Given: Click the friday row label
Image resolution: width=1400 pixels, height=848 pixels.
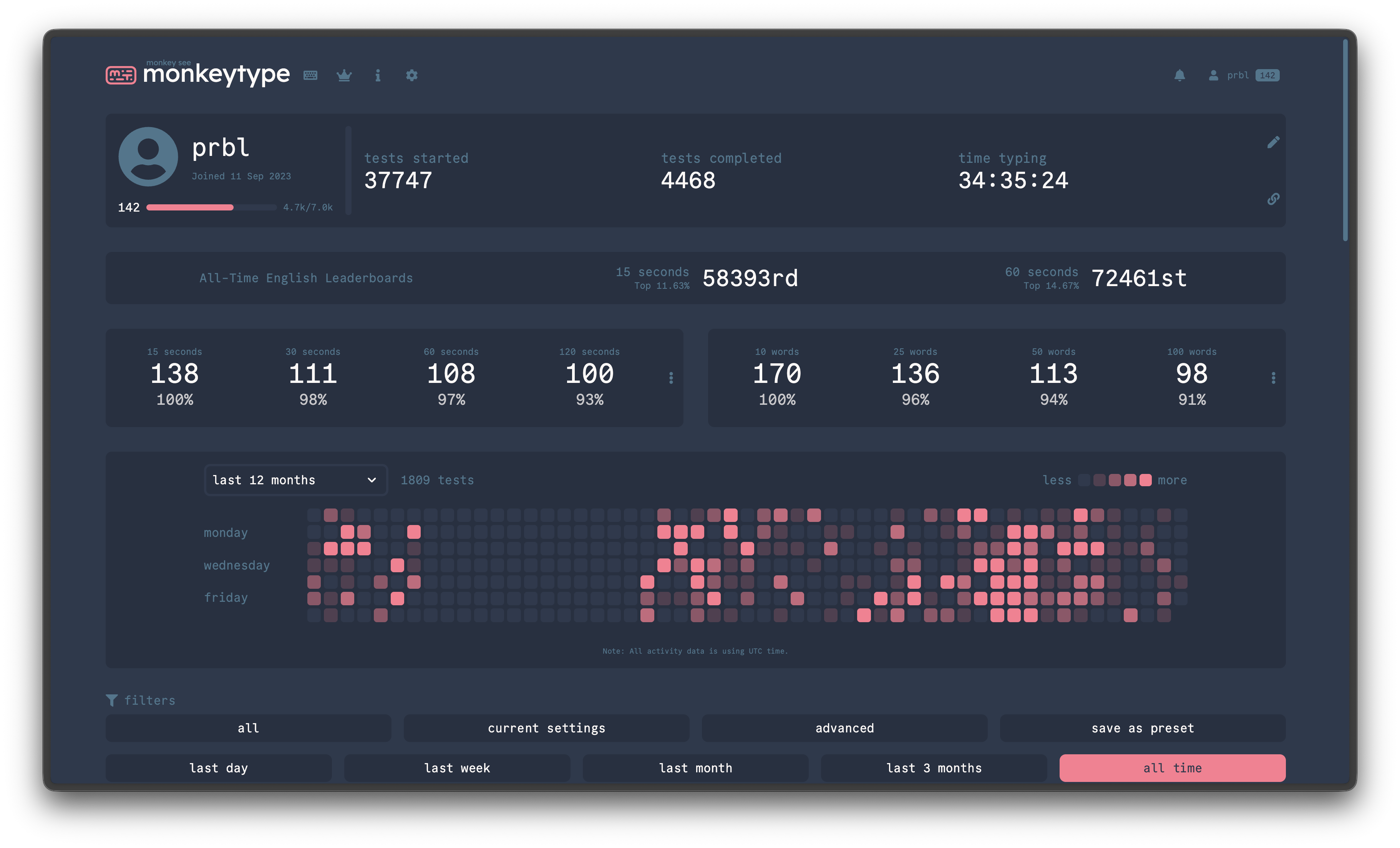Looking at the screenshot, I should point(226,598).
